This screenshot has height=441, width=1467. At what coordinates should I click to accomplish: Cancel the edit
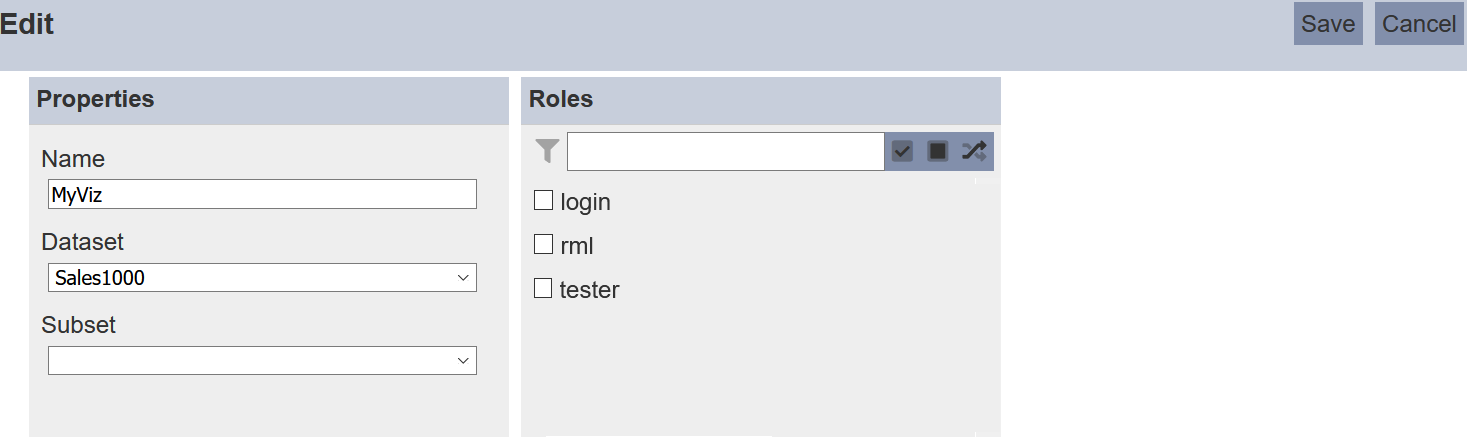(x=1419, y=24)
